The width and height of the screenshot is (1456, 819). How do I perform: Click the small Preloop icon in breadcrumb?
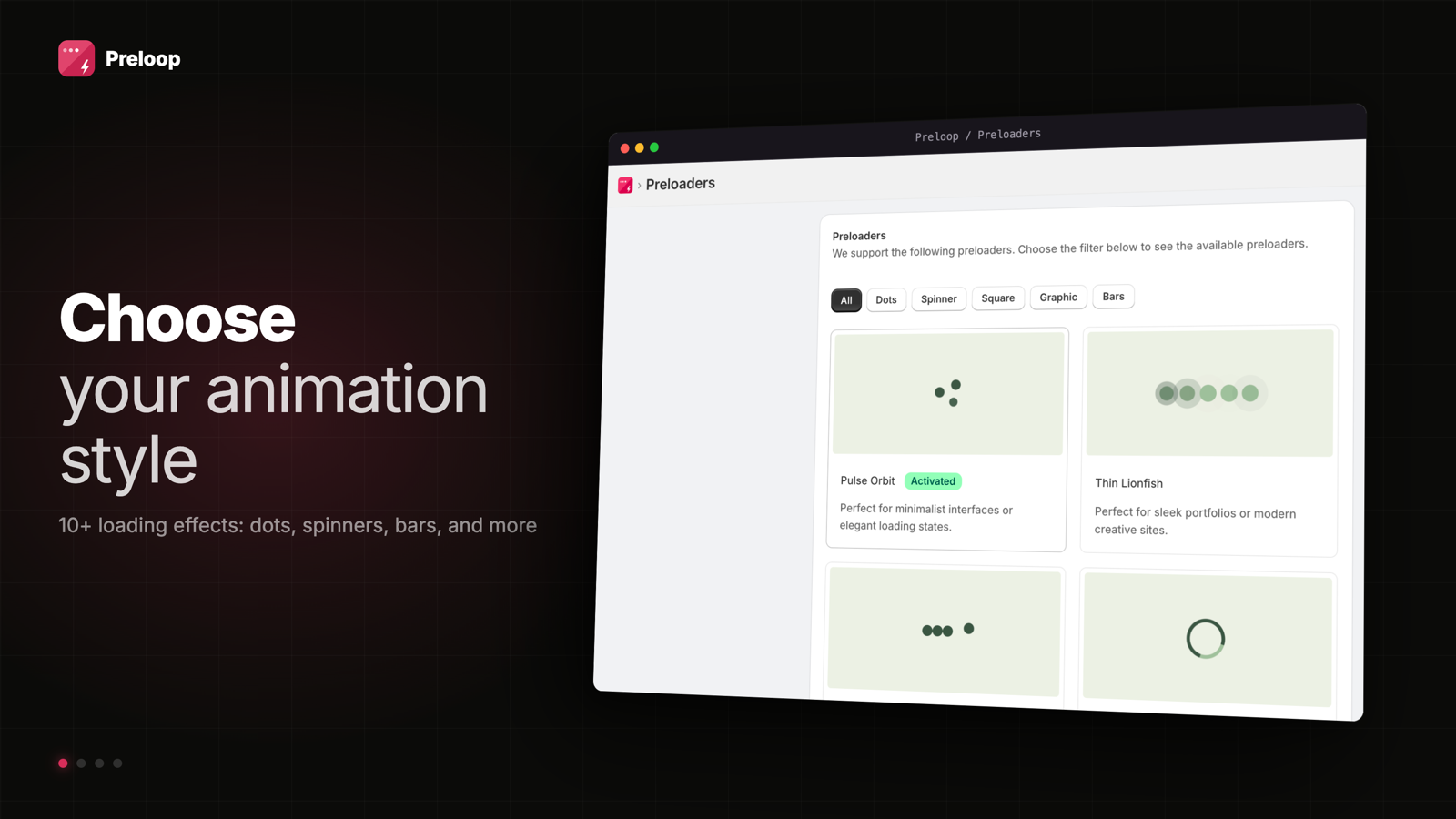pos(625,186)
